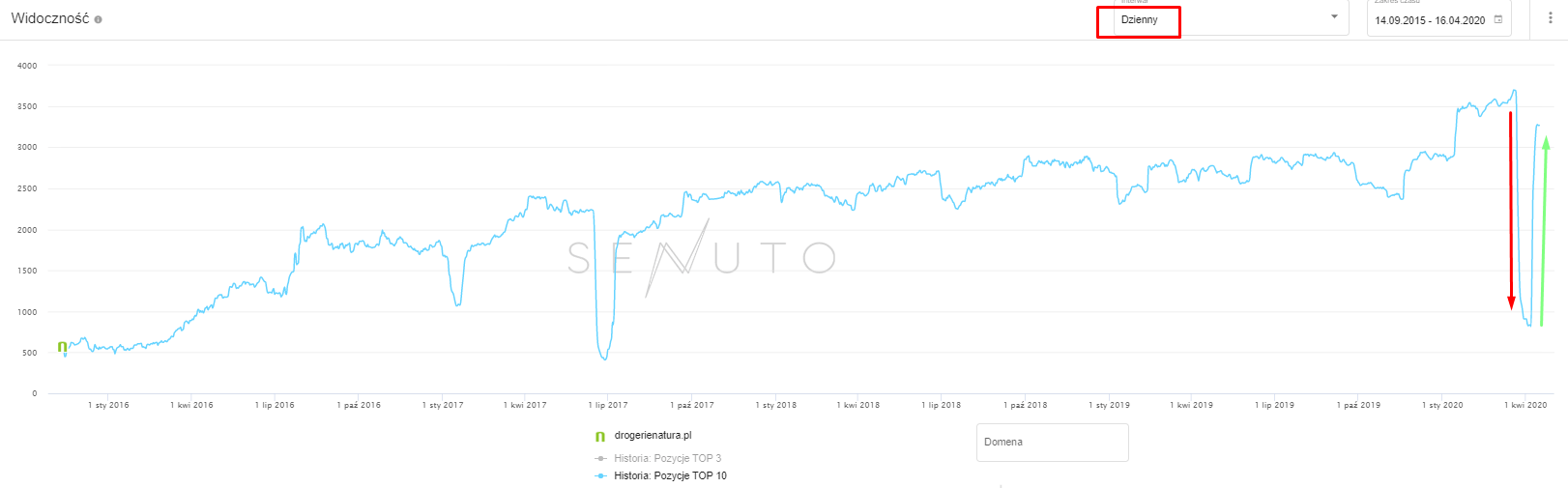Open the 14.09.2015 - 16.04.2020 date range picker
The image size is (1568, 488).
(1430, 20)
